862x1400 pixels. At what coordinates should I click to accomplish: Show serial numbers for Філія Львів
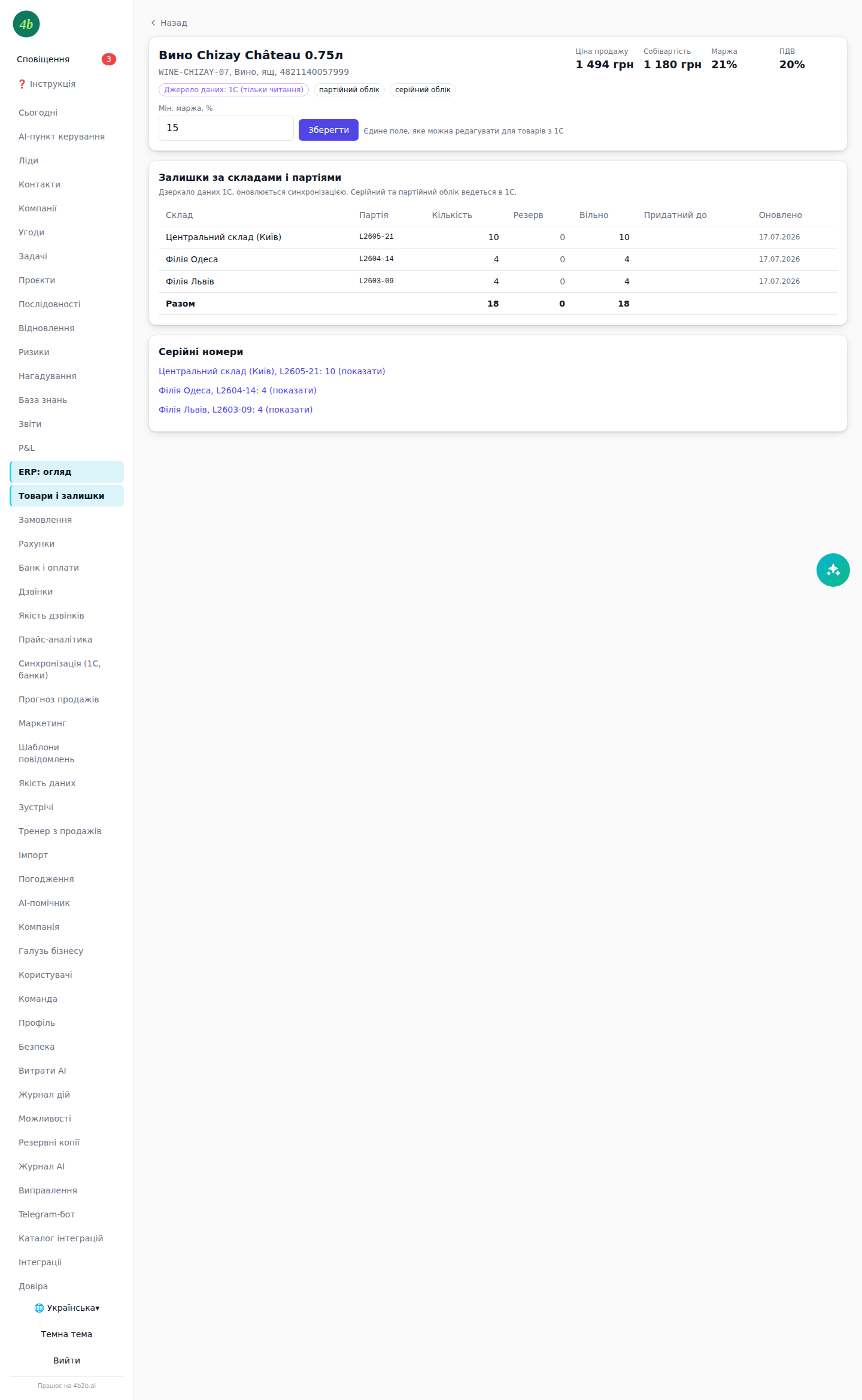[236, 410]
